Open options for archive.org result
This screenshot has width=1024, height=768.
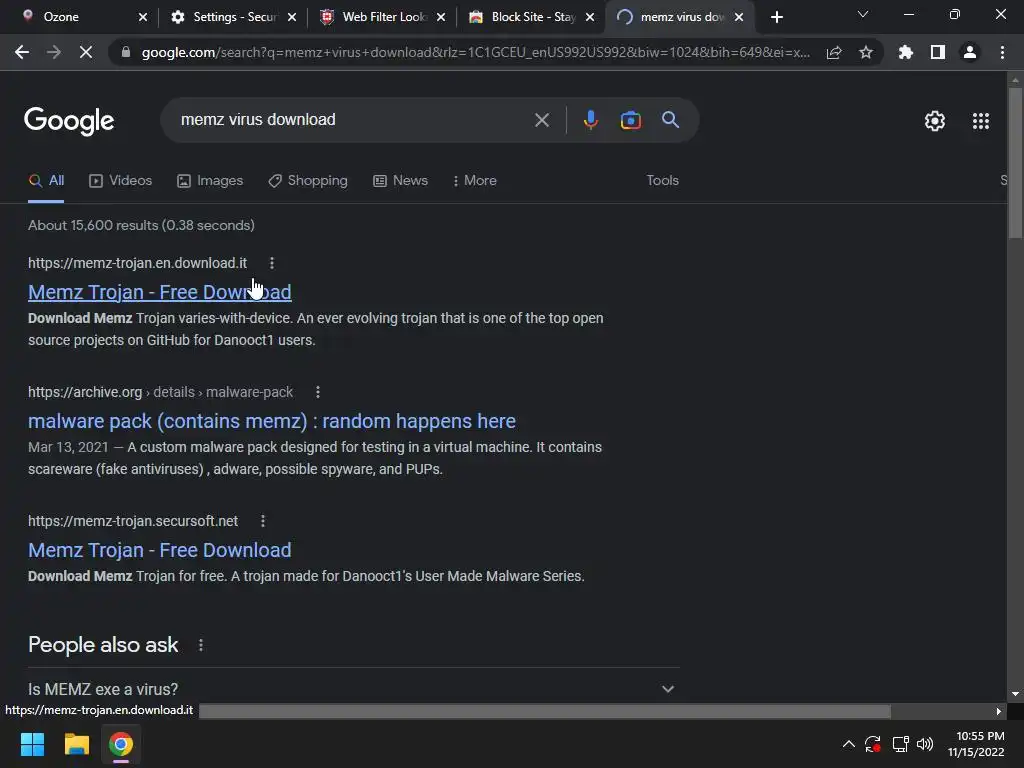[318, 392]
